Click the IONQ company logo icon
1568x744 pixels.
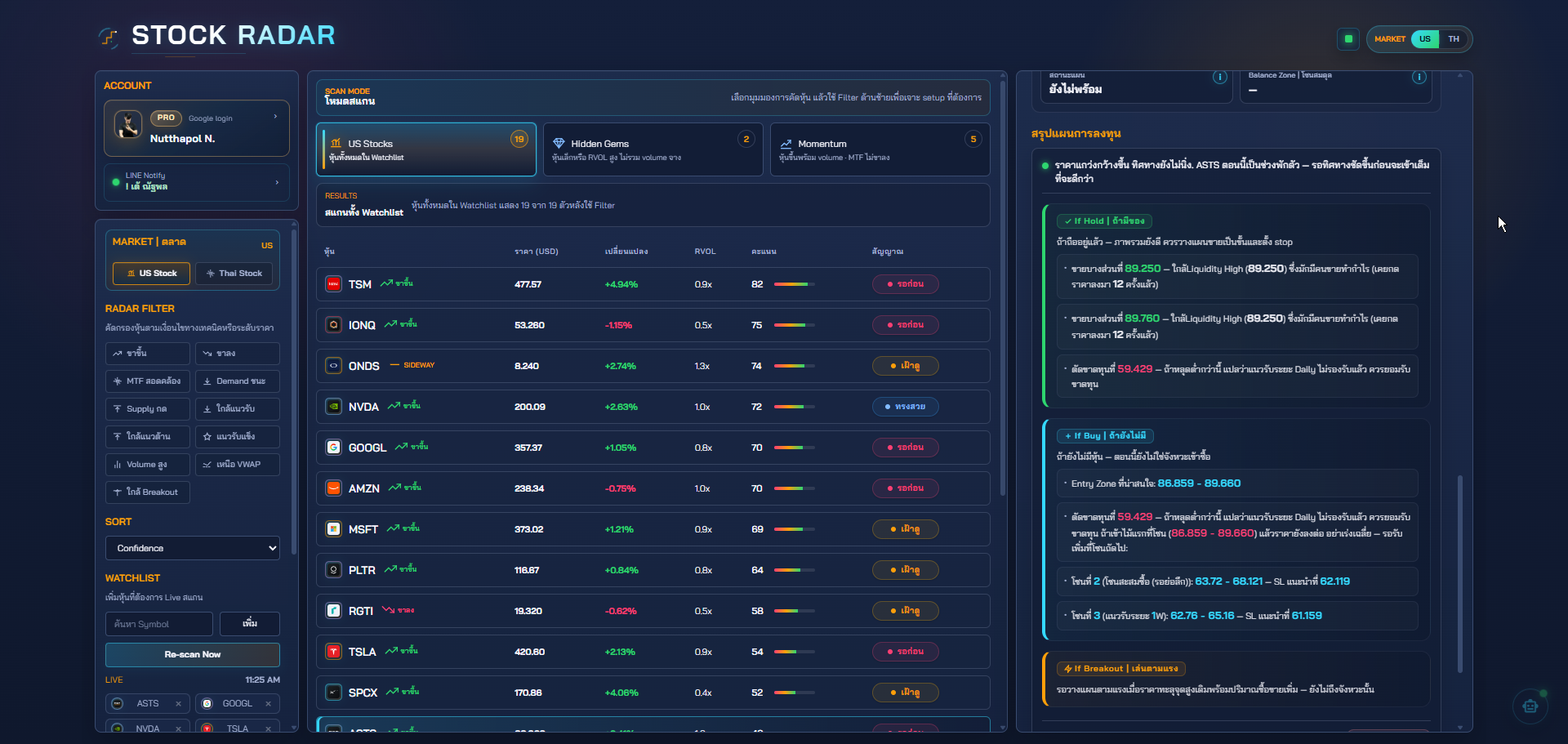pos(333,325)
